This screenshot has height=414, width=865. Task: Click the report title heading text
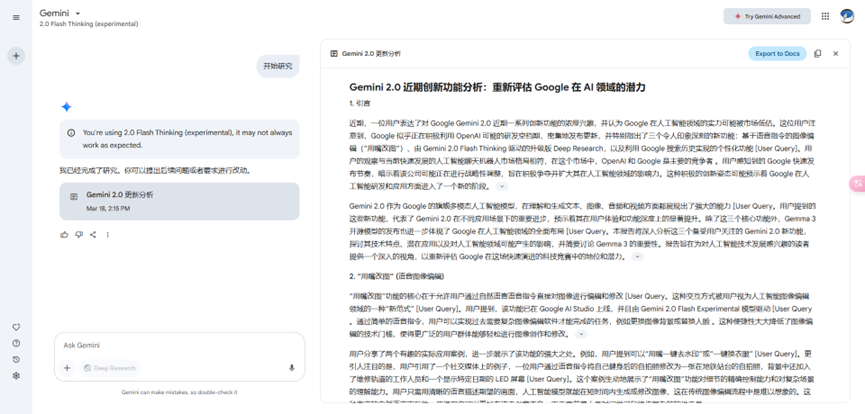(497, 87)
